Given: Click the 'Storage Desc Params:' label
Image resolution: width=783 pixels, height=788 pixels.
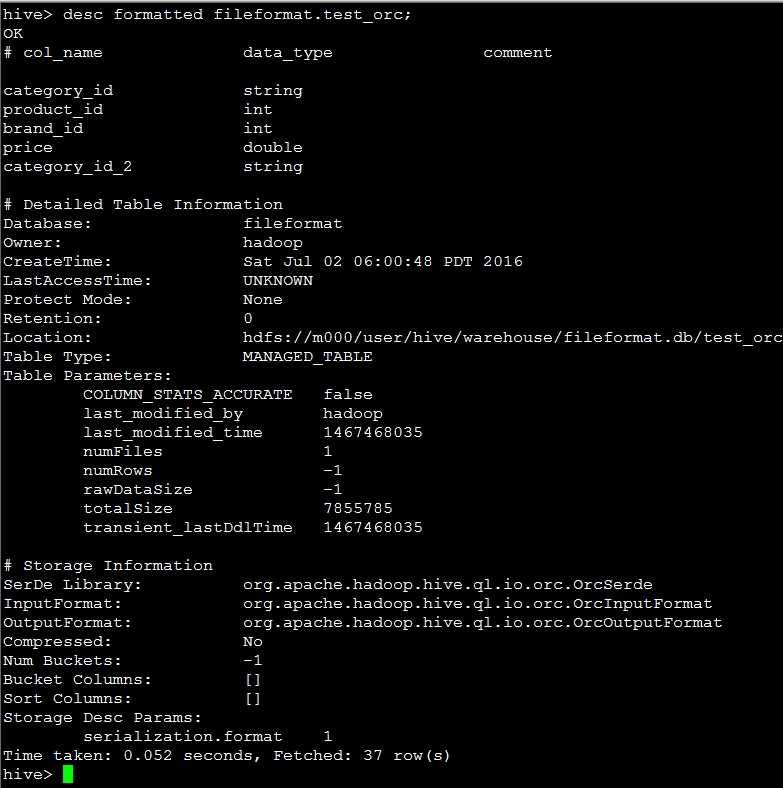Looking at the screenshot, I should click(x=103, y=718).
